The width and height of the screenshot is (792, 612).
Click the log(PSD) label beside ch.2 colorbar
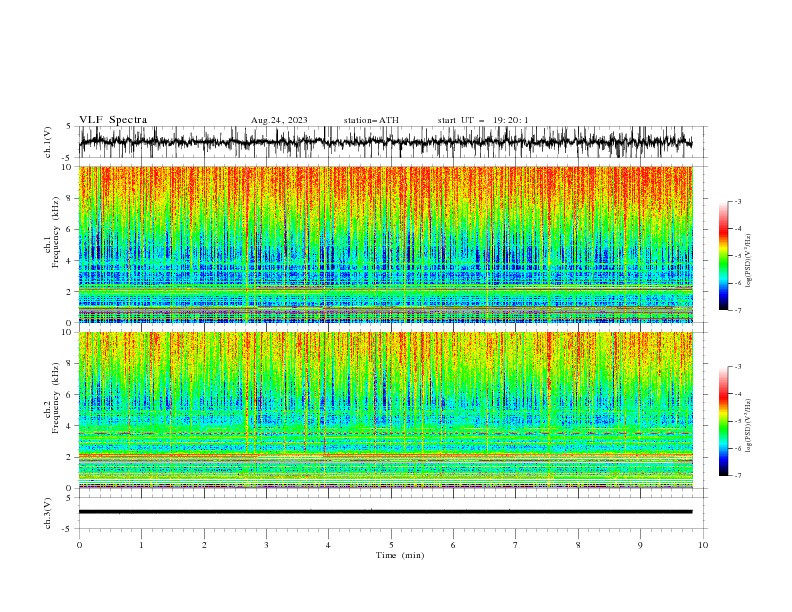pyautogui.click(x=748, y=426)
